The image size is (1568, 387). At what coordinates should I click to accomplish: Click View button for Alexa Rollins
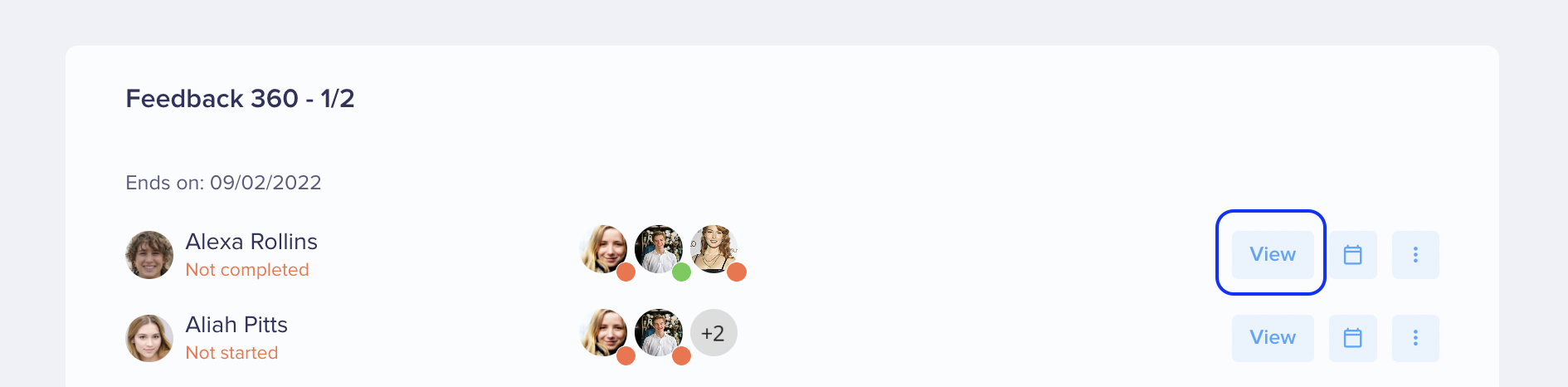tap(1273, 255)
